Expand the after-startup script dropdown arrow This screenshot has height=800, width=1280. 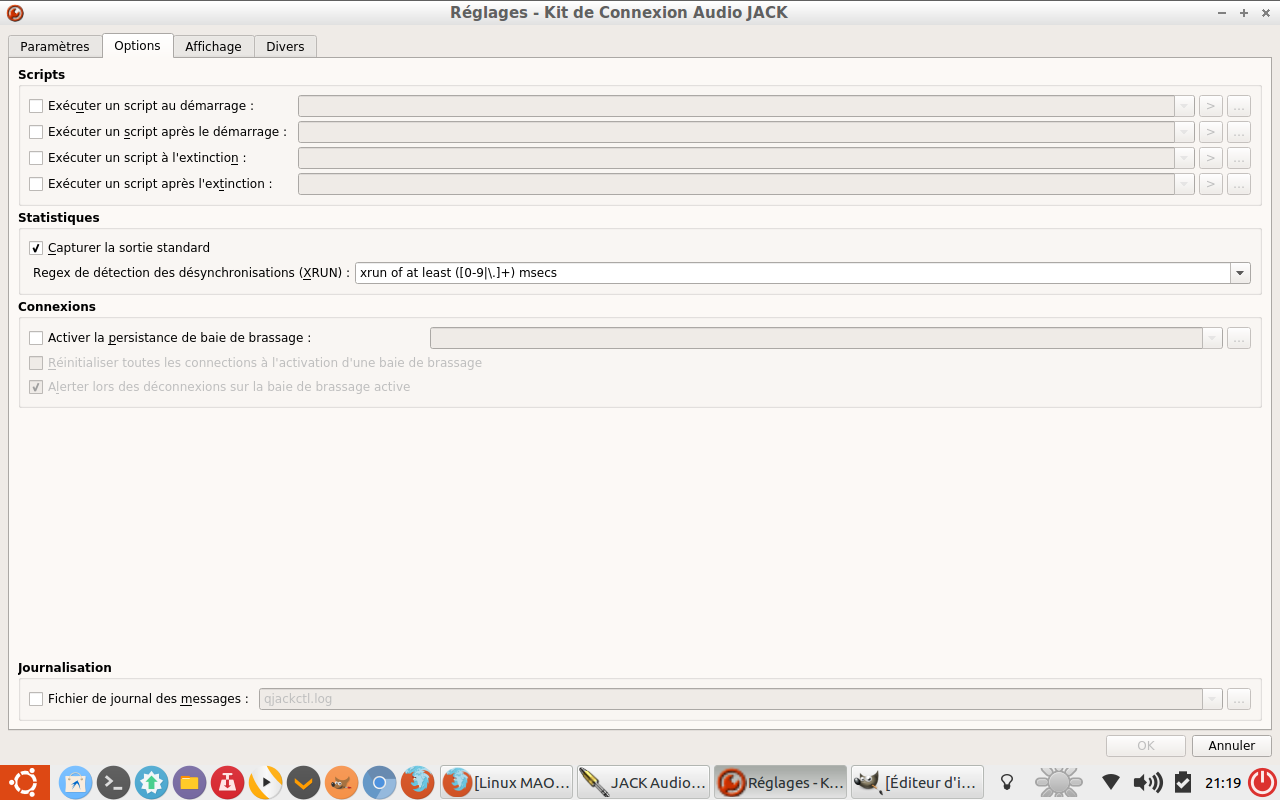(1185, 132)
